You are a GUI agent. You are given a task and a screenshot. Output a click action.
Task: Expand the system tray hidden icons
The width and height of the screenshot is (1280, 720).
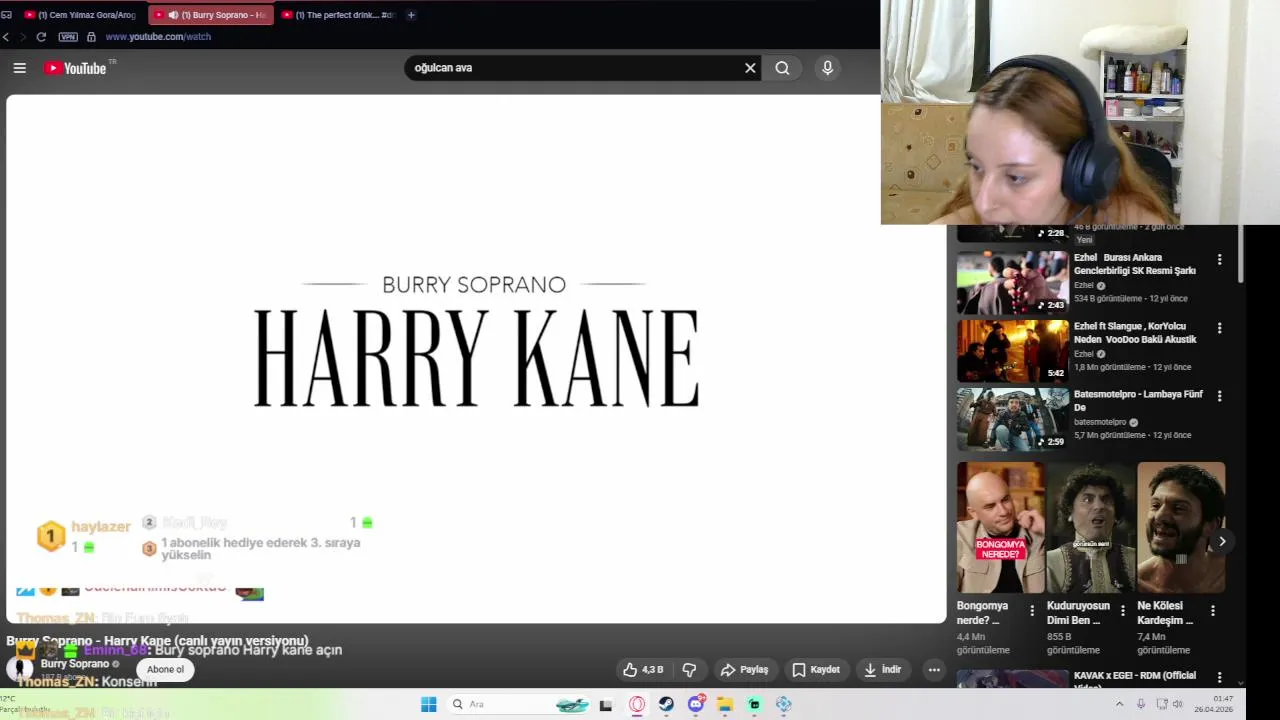pyautogui.click(x=1119, y=704)
